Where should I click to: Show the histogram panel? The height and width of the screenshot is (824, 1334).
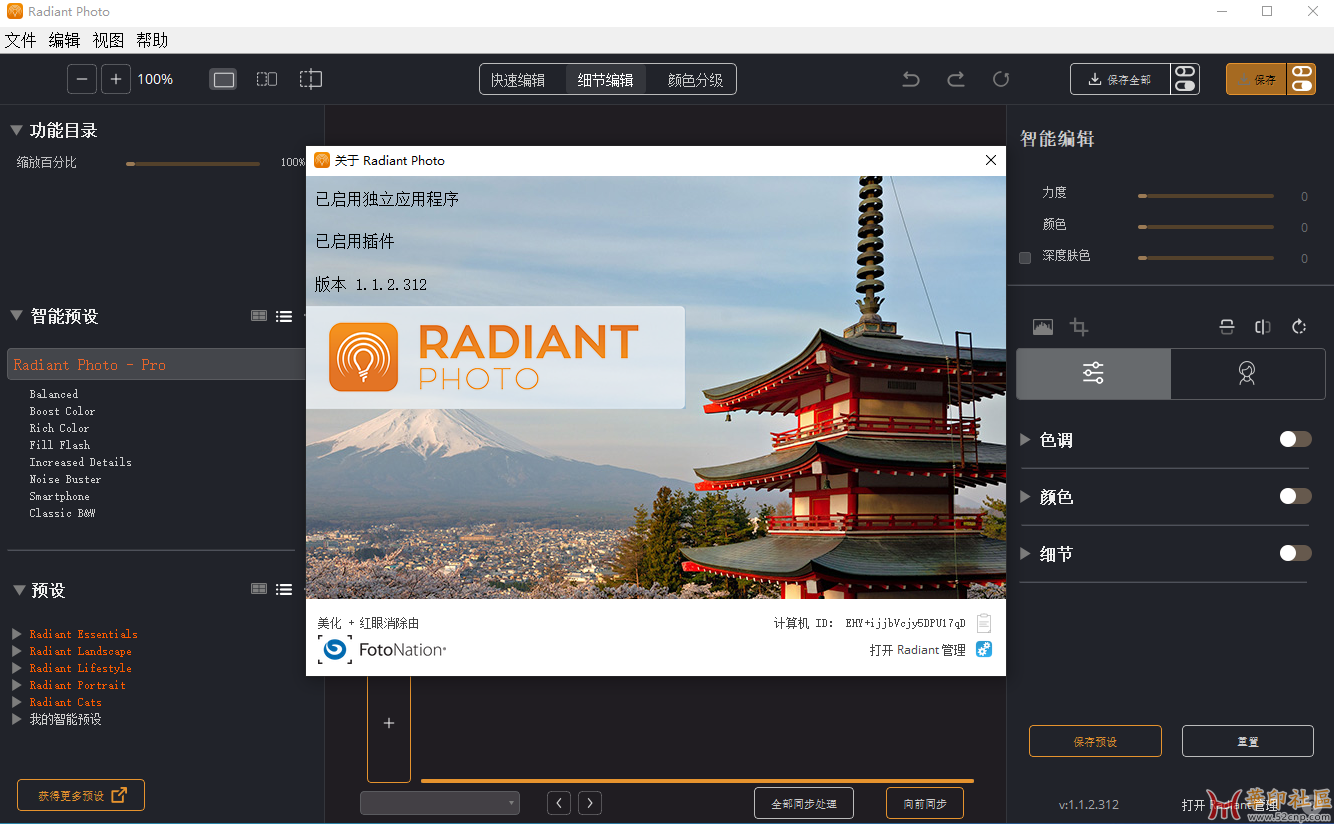pos(1043,327)
